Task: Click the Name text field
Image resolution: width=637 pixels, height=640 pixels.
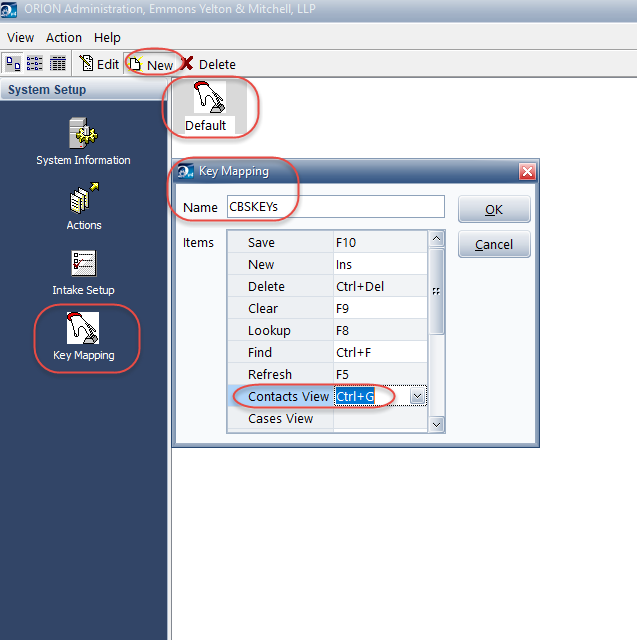Action: point(334,207)
